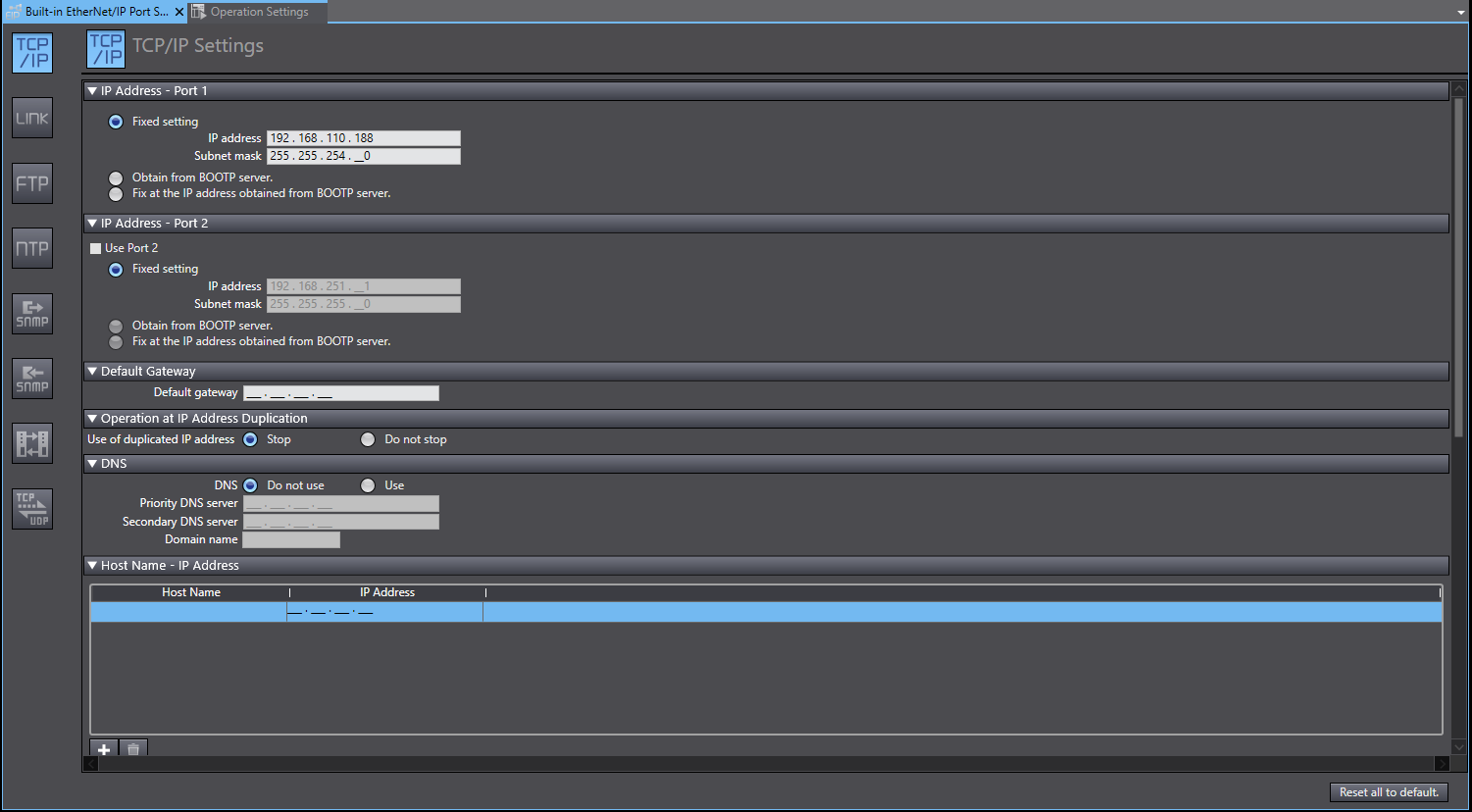
Task: Click the Reset all to default button
Action: [x=1389, y=792]
